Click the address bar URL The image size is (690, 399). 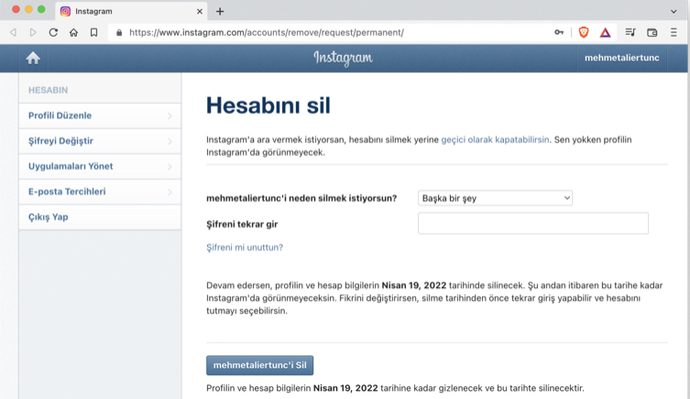266,33
